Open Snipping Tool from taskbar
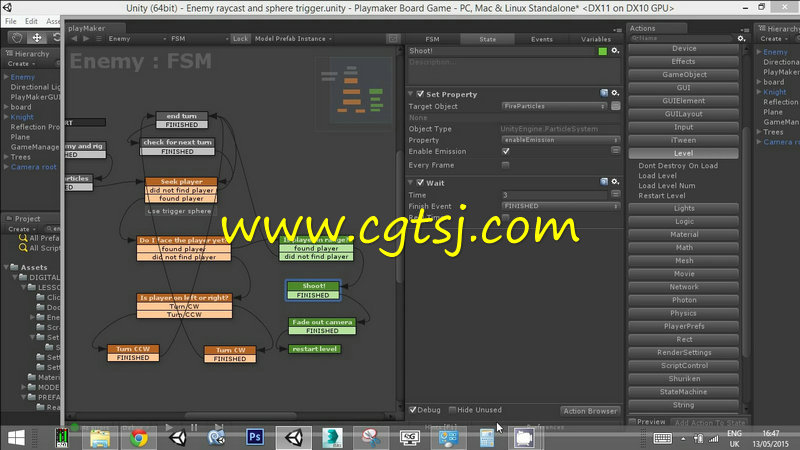This screenshot has height=450, width=800. point(371,438)
